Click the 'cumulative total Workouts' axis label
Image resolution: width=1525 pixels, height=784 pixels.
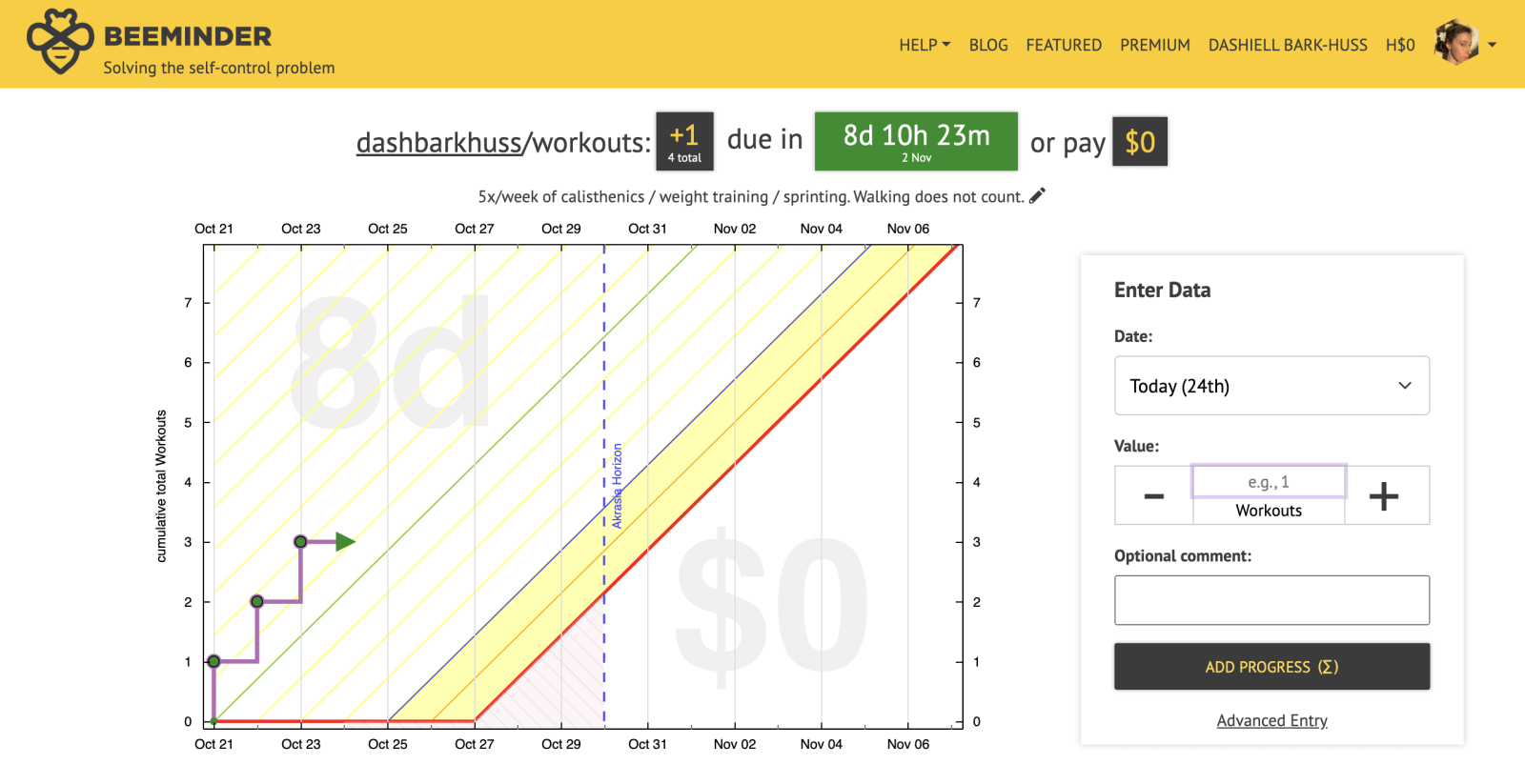[x=161, y=486]
